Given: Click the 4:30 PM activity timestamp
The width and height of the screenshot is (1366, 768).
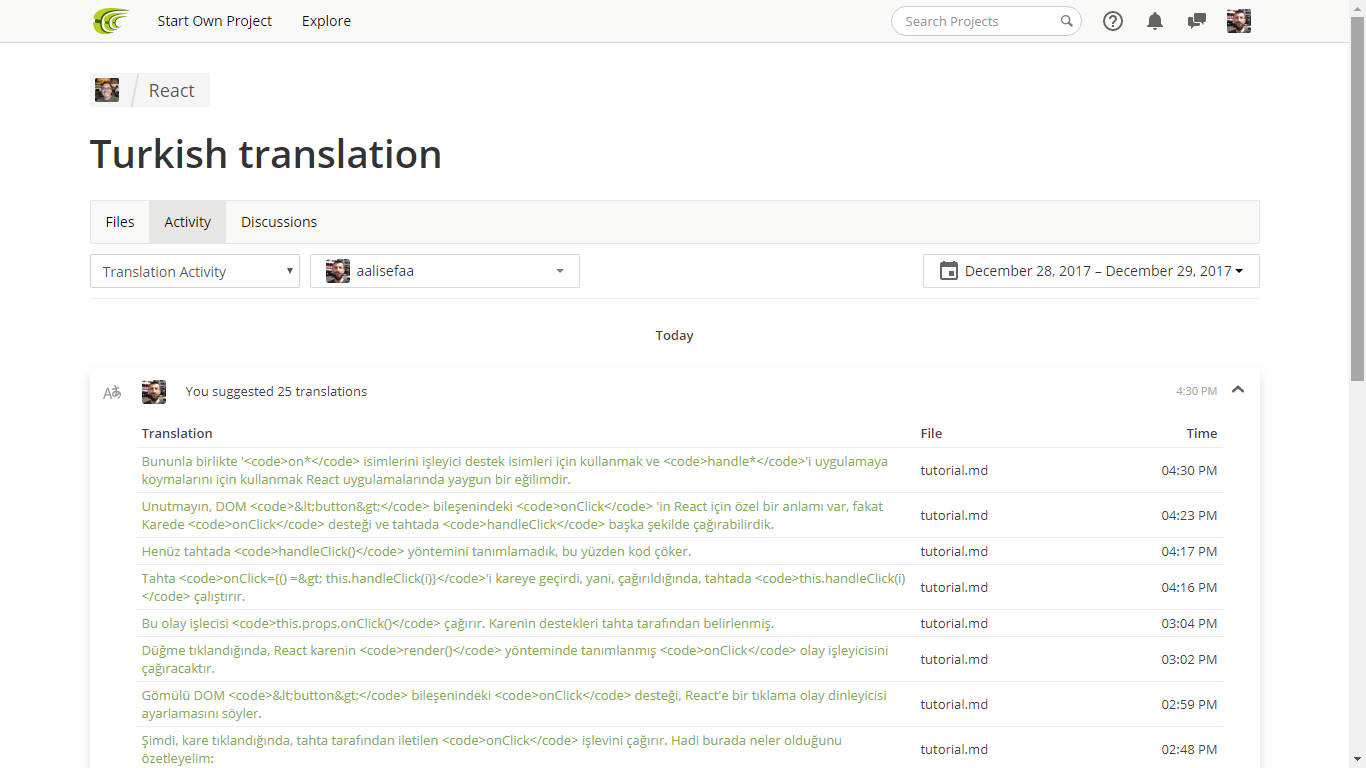Looking at the screenshot, I should click(1196, 391).
